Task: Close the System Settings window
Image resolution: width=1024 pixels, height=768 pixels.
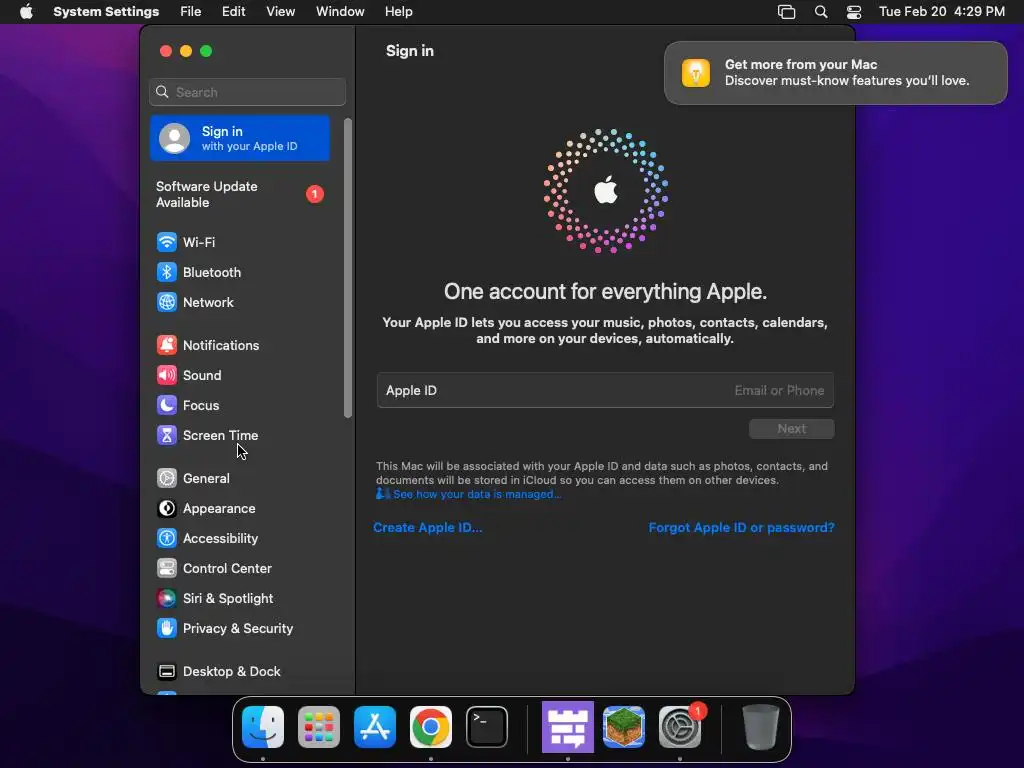Action: 166,51
